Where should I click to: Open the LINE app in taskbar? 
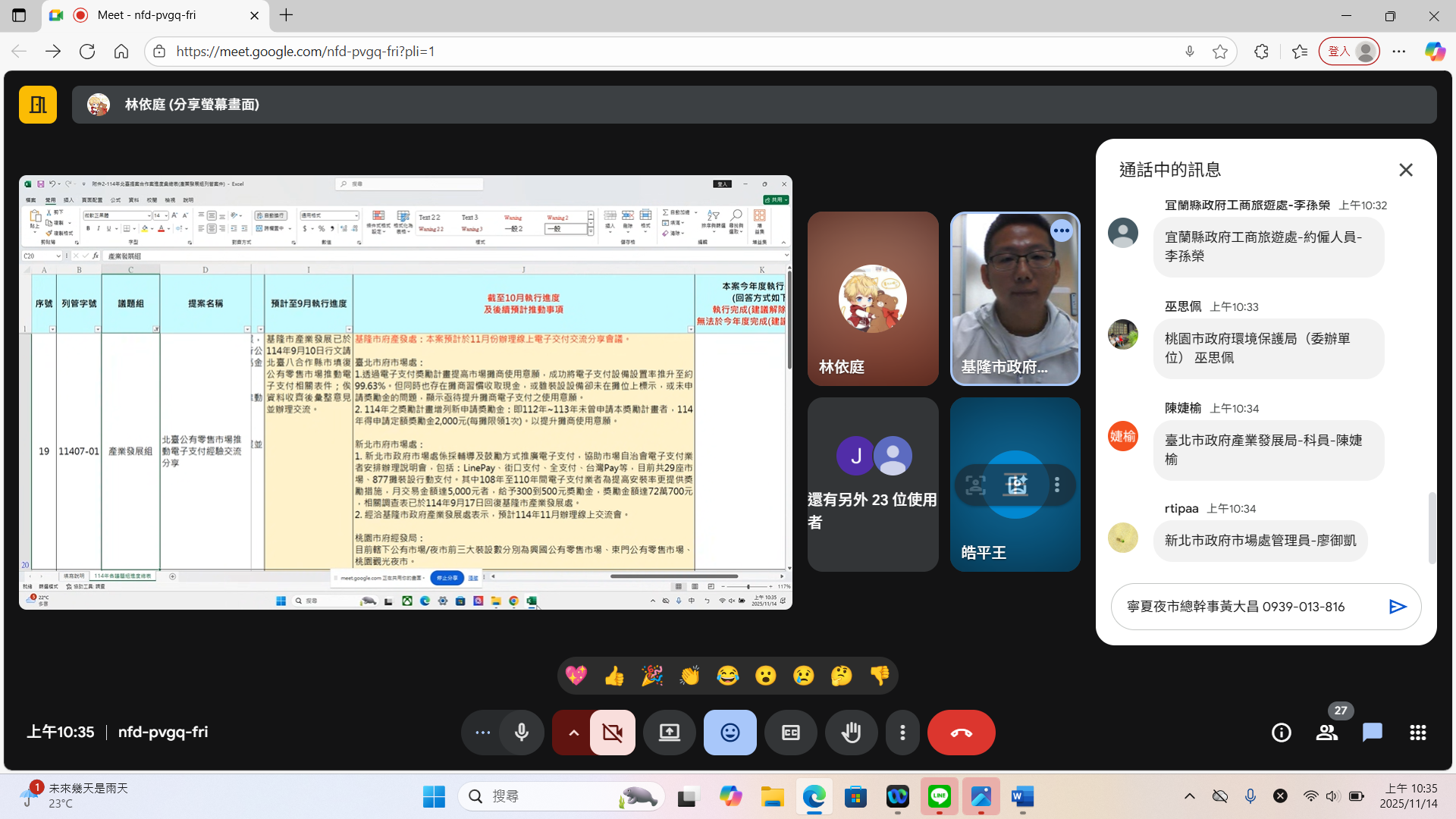pyautogui.click(x=939, y=796)
